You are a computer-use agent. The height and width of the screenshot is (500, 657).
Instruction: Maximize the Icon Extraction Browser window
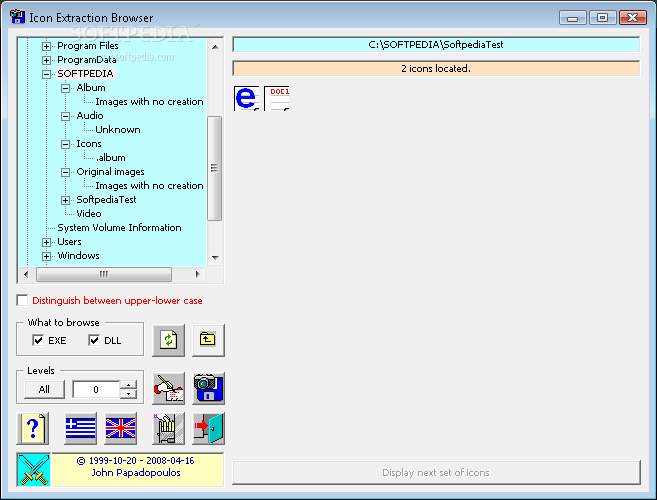pyautogui.click(x=602, y=18)
